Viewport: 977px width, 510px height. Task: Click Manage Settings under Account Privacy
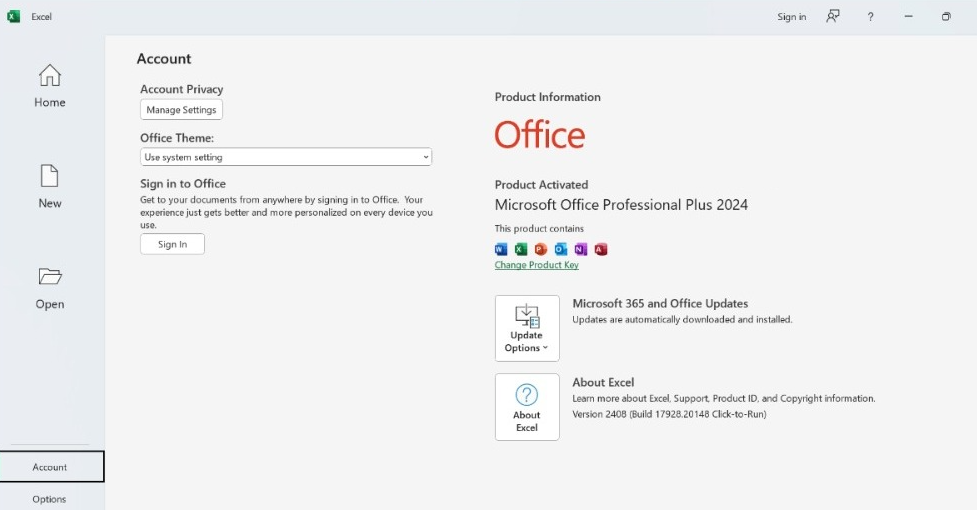tap(181, 110)
